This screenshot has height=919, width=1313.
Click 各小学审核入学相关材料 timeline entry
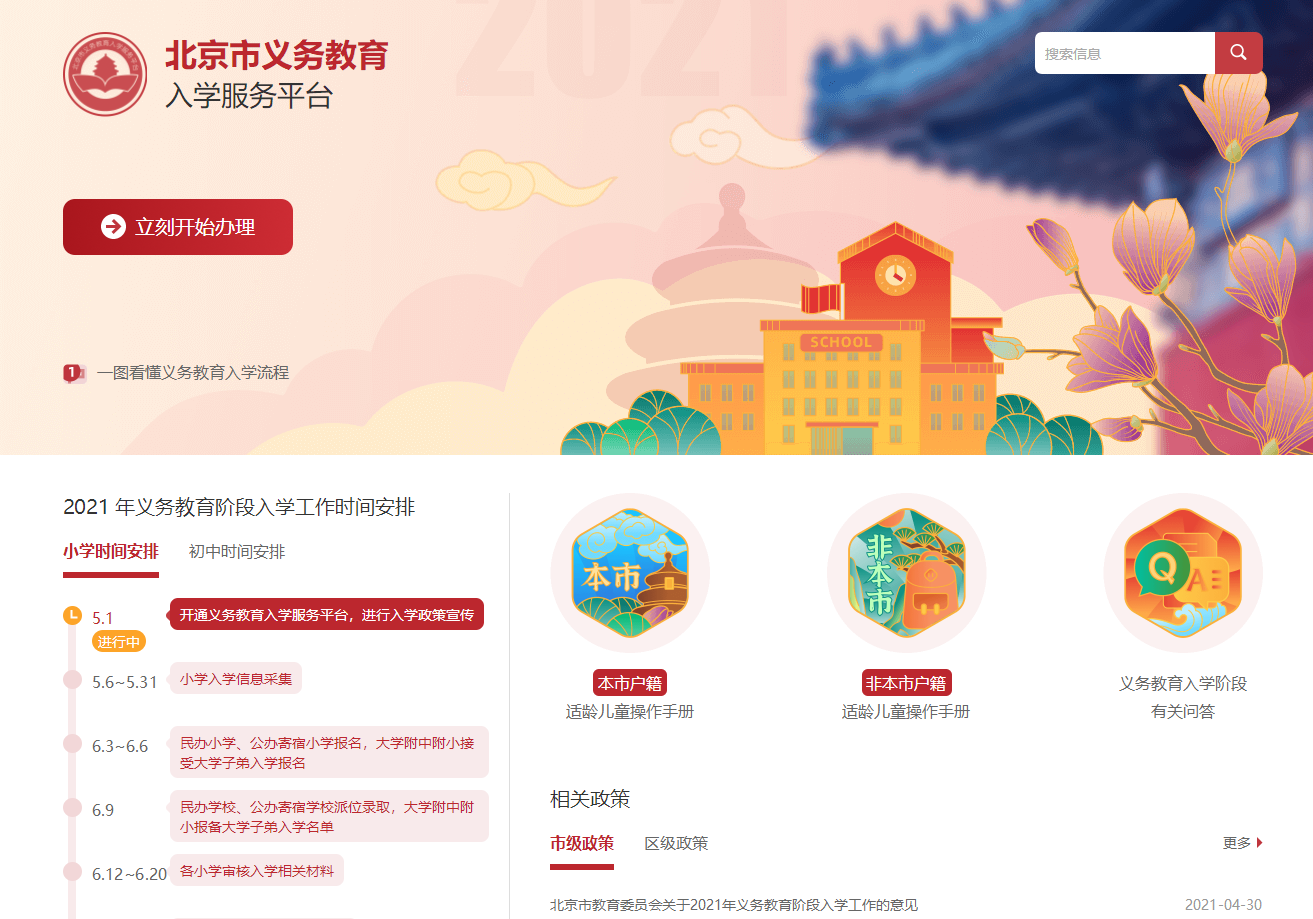point(257,870)
